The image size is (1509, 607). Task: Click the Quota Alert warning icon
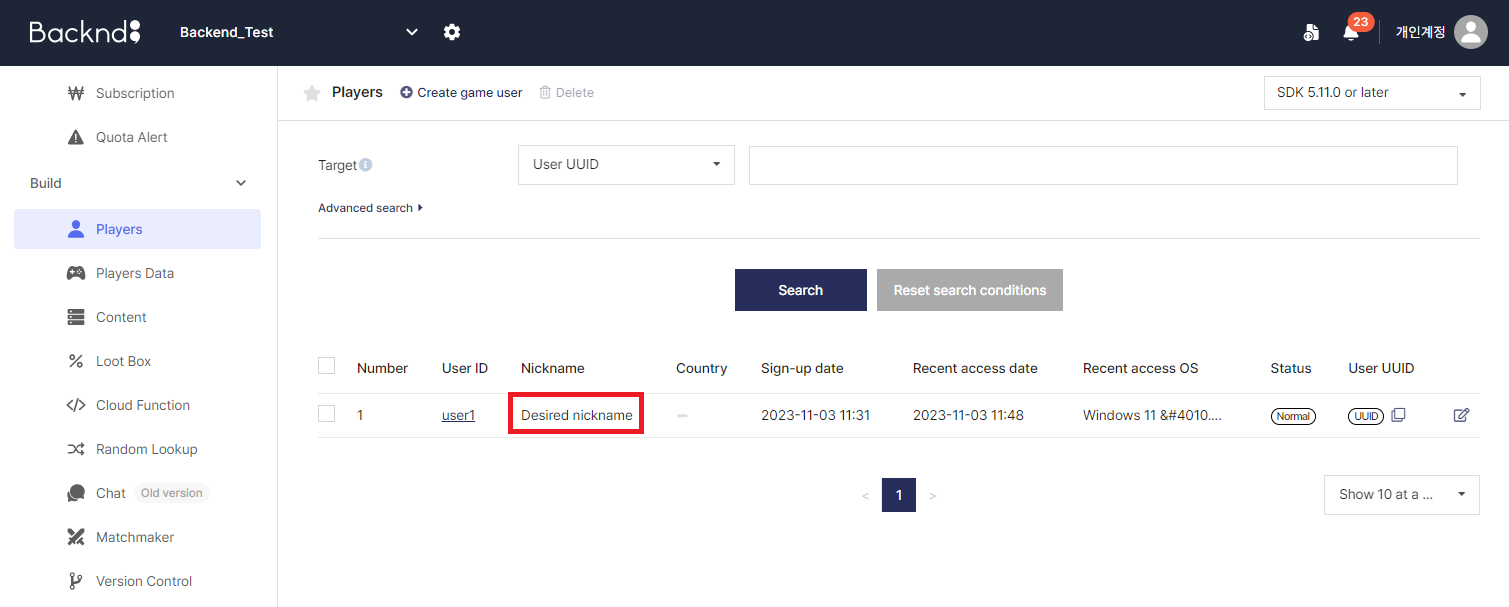76,137
